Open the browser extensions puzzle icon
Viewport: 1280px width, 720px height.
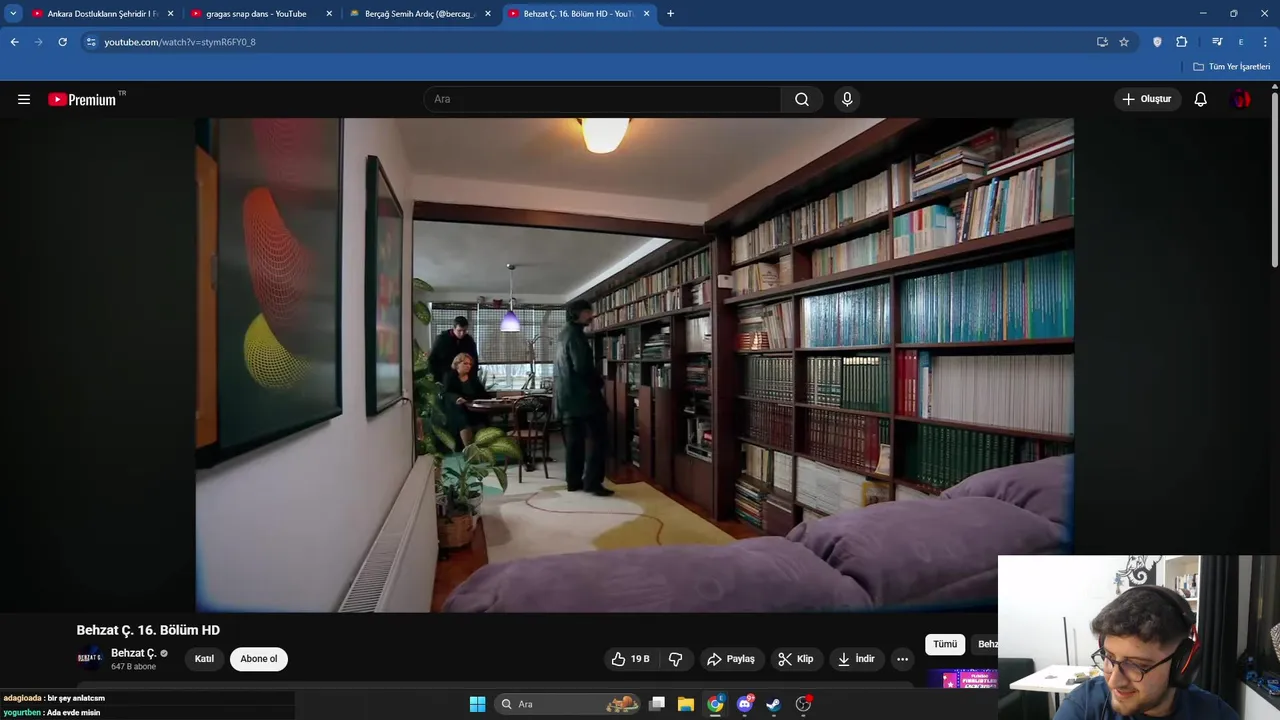[x=1182, y=42]
